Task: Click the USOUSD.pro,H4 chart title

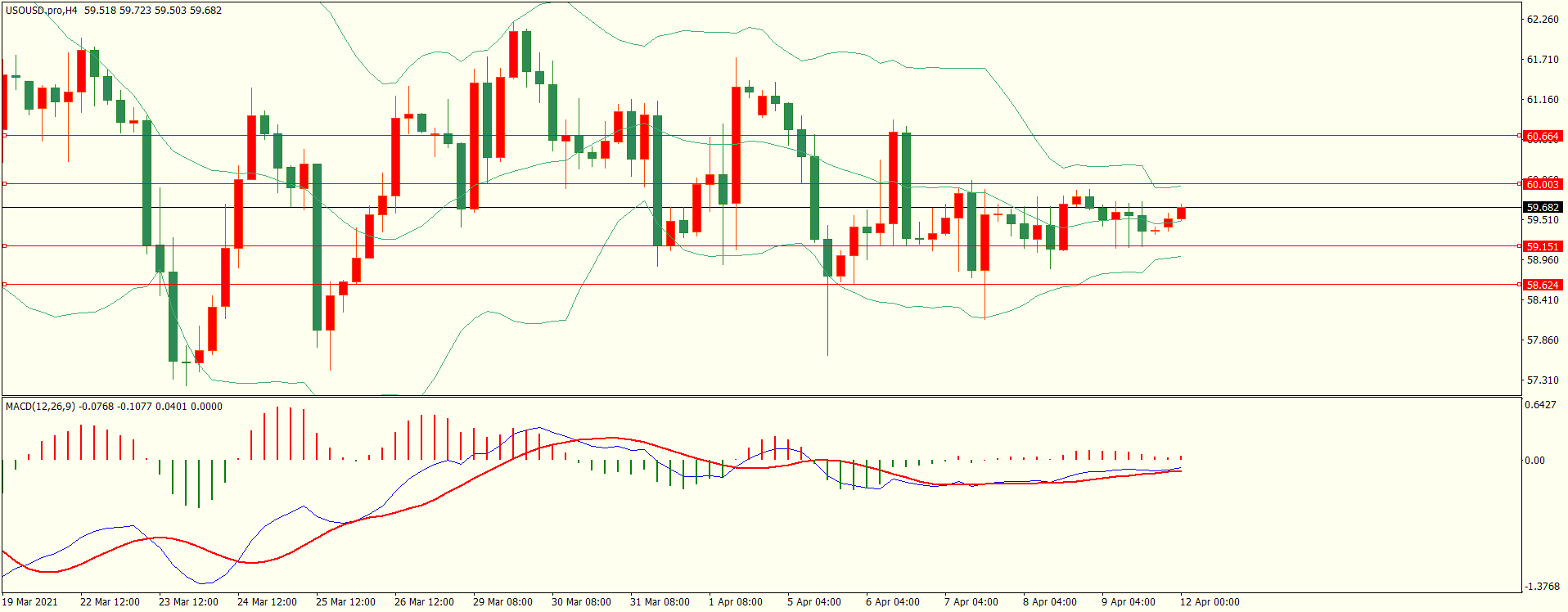Action: point(42,11)
